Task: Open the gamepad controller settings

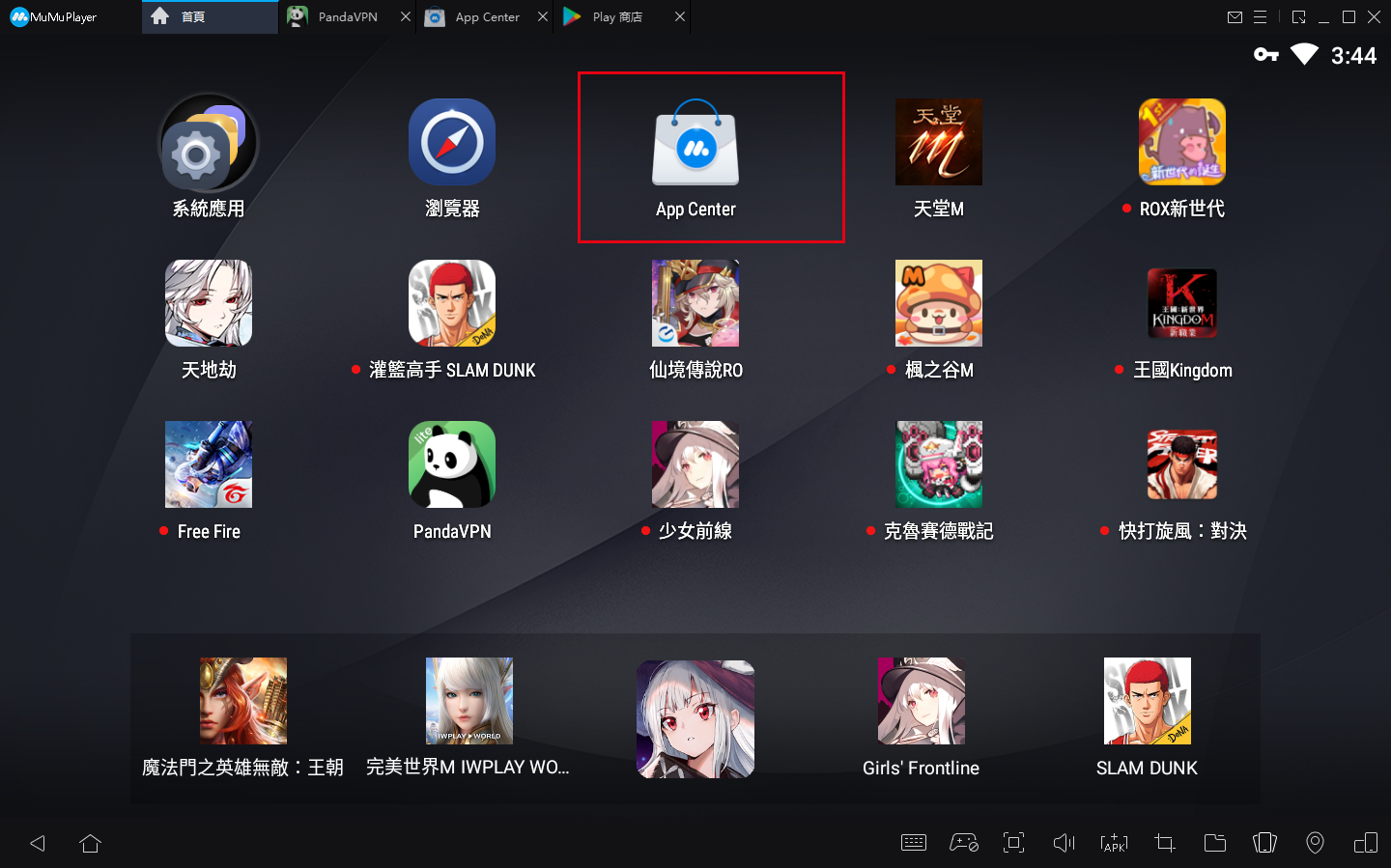Action: tap(964, 843)
